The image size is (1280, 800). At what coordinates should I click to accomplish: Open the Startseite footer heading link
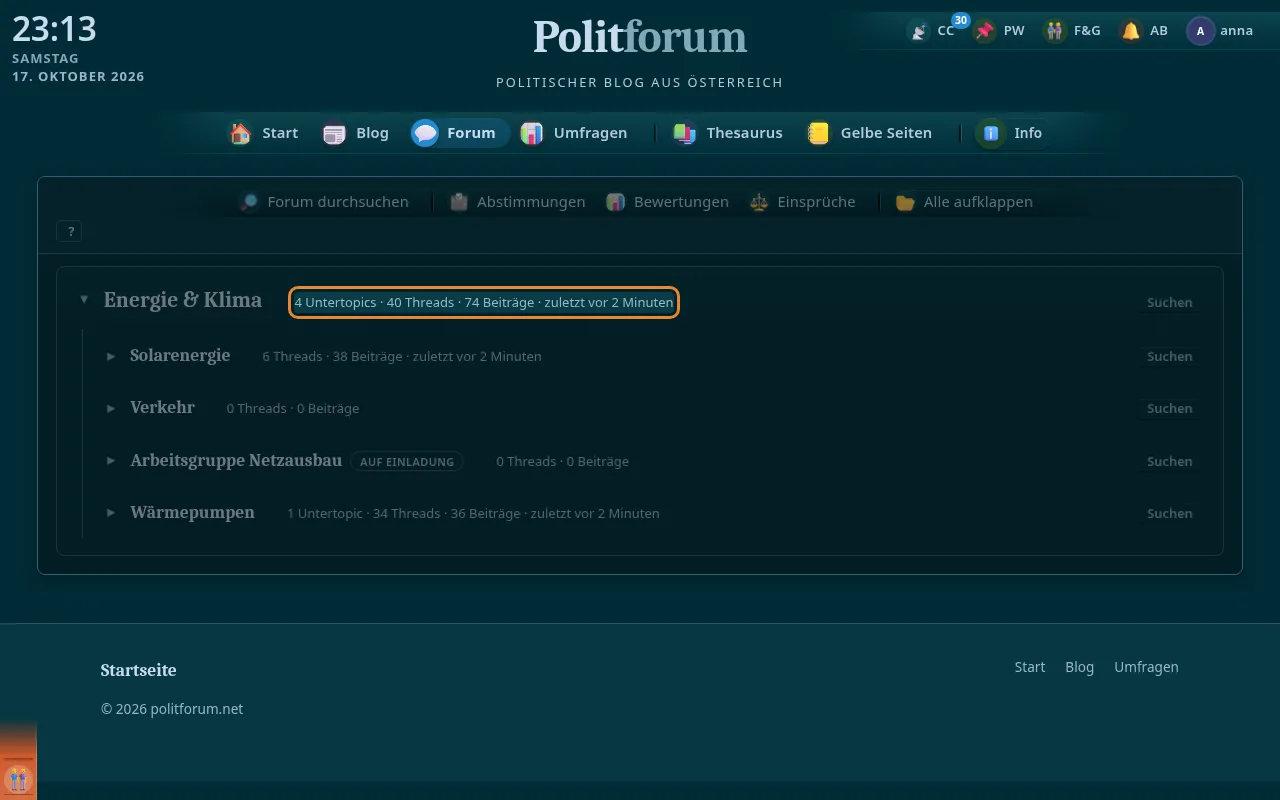pyautogui.click(x=138, y=670)
